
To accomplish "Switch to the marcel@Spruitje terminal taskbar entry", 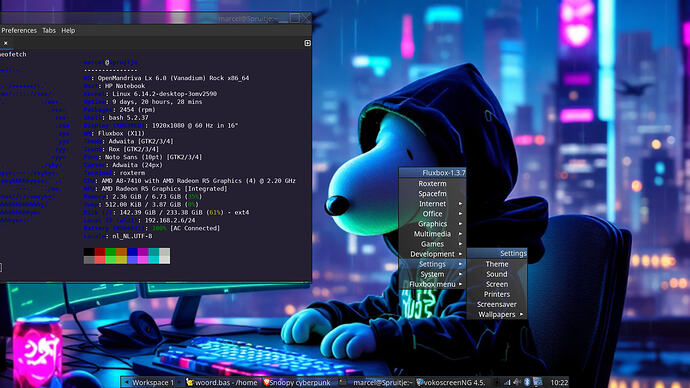I will click(x=377, y=382).
